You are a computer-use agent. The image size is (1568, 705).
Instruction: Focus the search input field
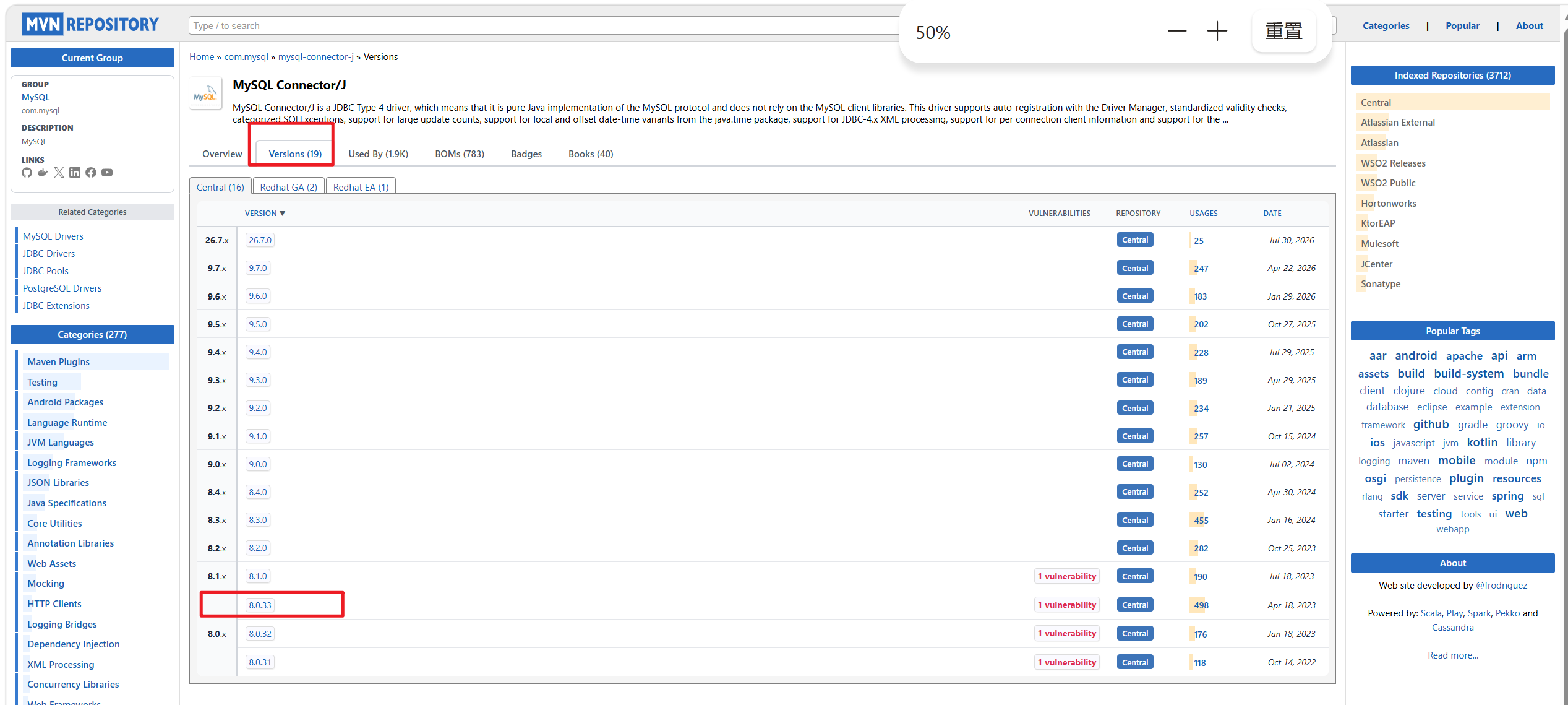coord(544,26)
